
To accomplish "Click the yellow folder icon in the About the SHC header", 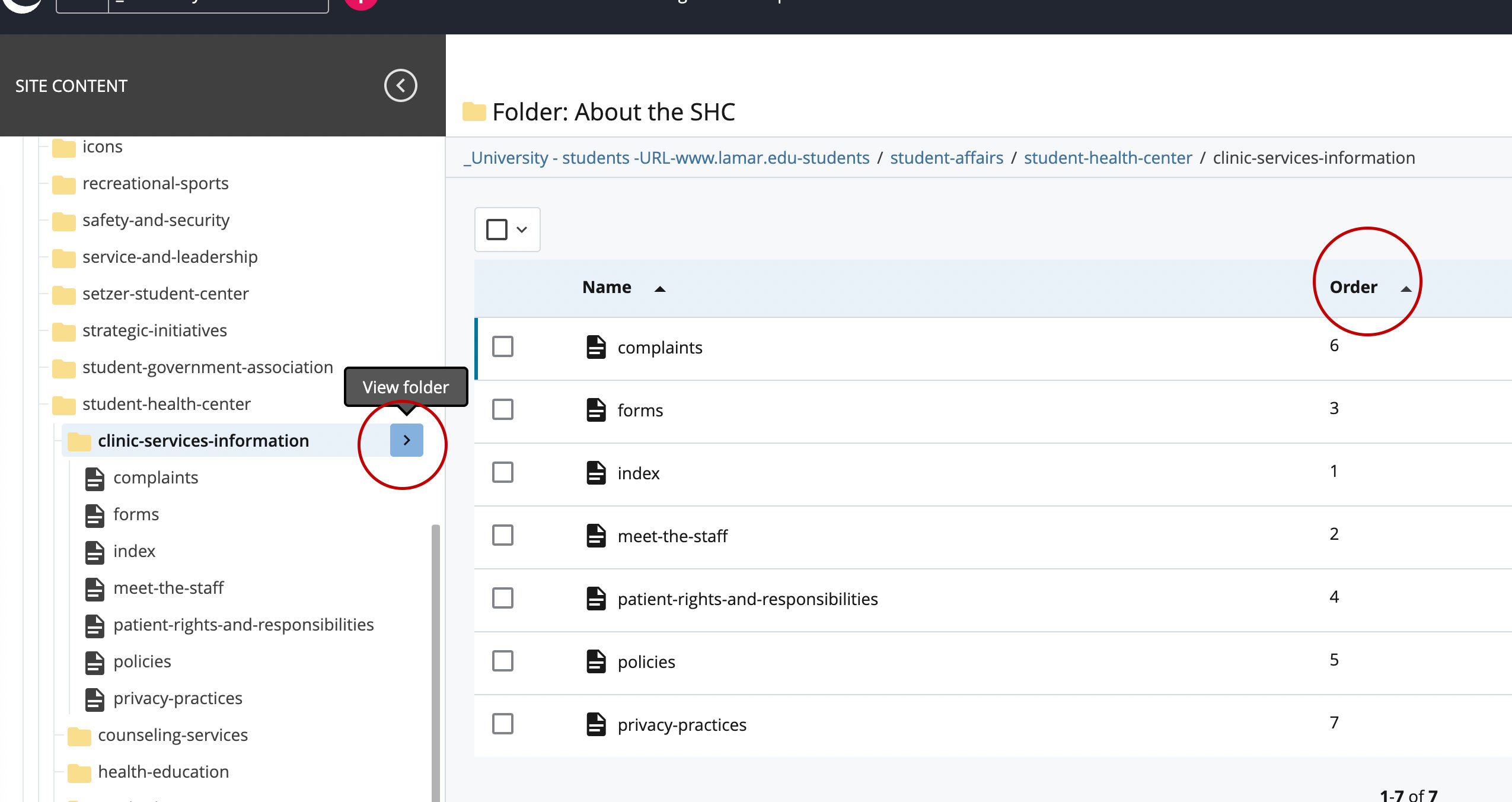I will 474,111.
